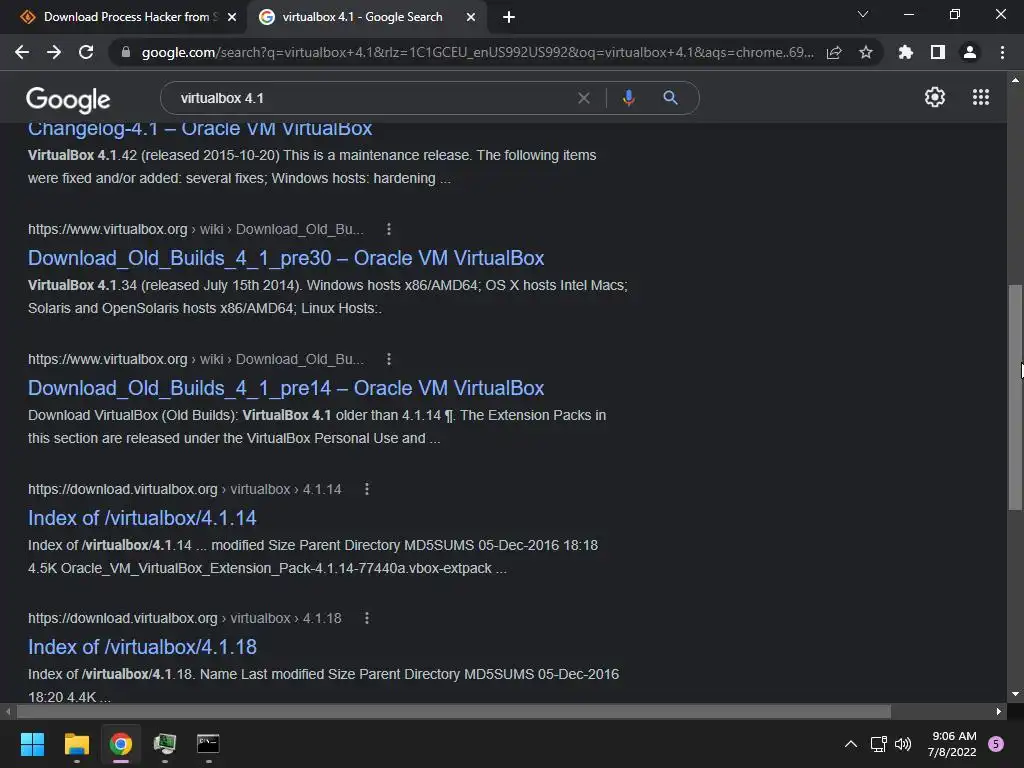Open Chrome profile avatar
Image resolution: width=1024 pixels, height=768 pixels.
(970, 52)
